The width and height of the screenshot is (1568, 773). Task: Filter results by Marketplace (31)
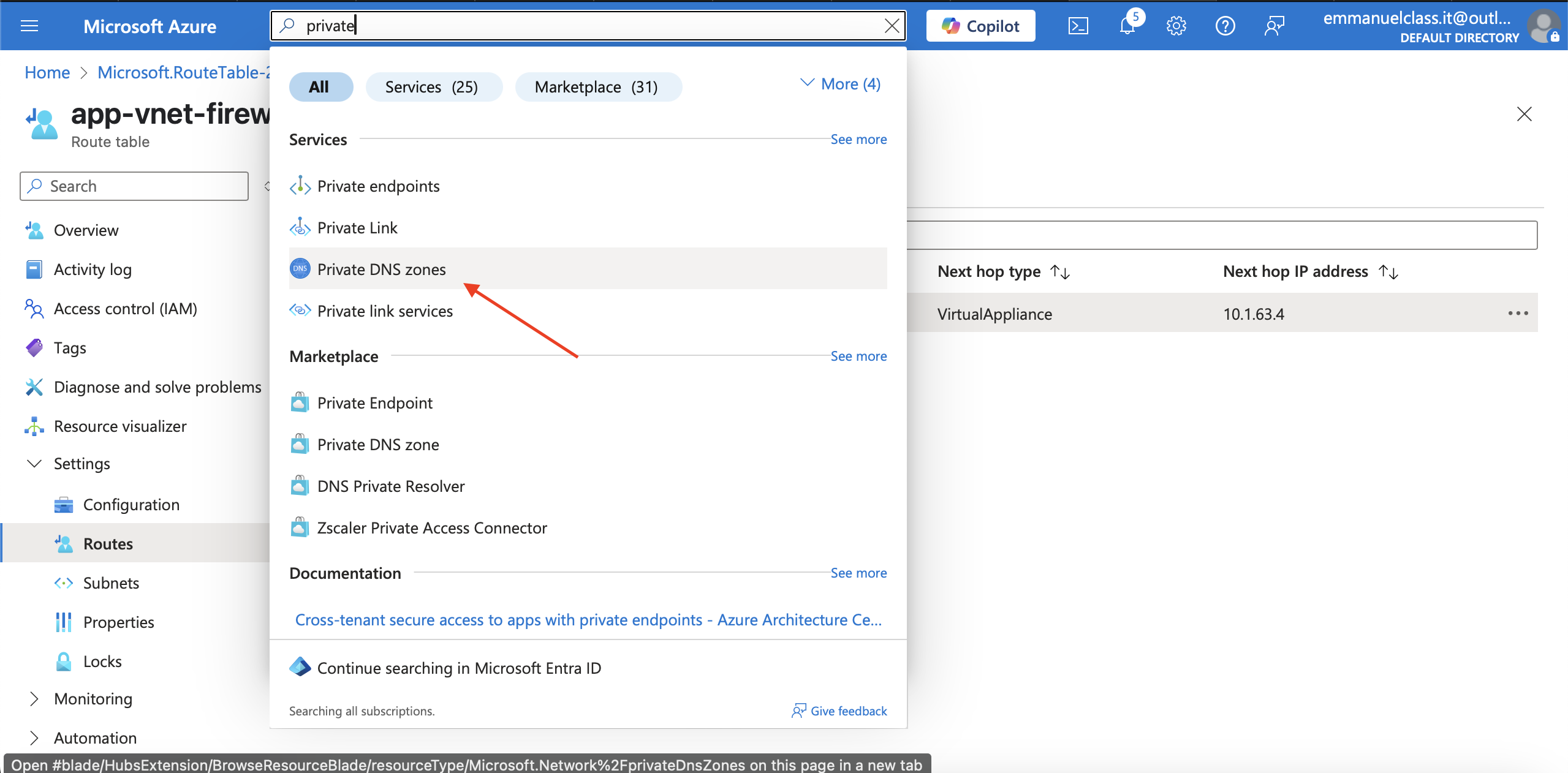(x=598, y=87)
